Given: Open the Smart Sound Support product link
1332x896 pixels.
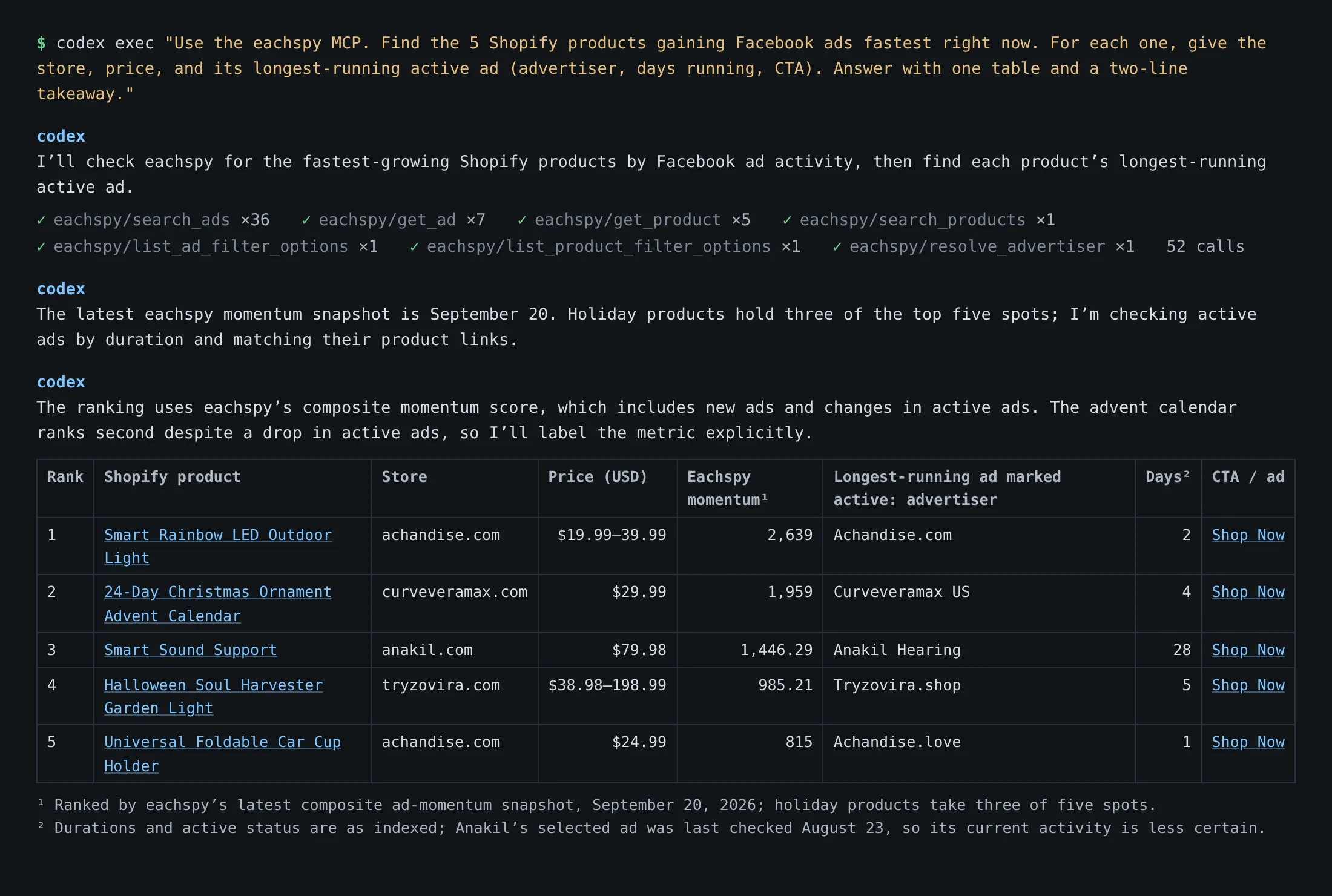Looking at the screenshot, I should click(190, 650).
